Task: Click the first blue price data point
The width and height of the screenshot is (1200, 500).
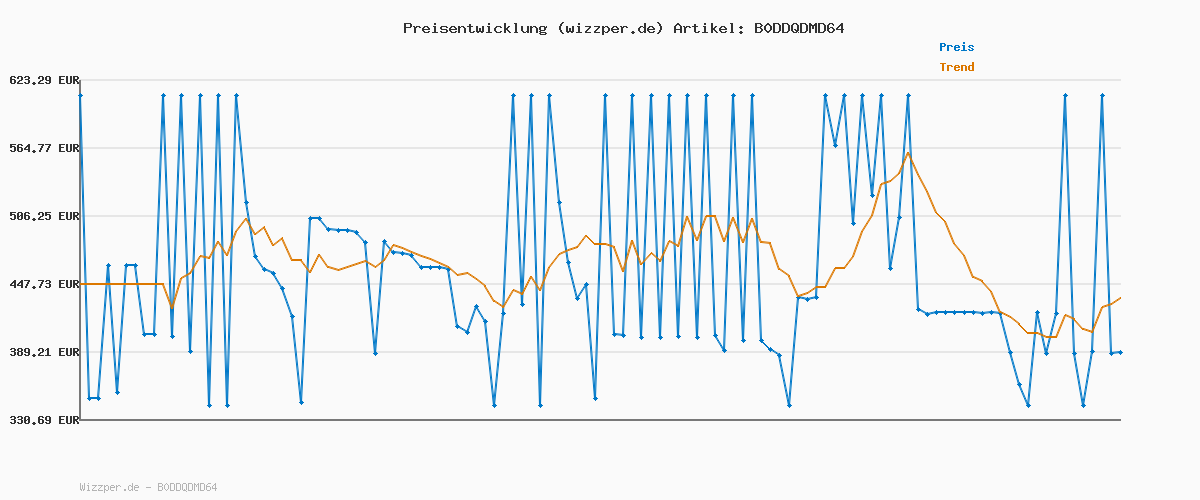Action: [x=80, y=95]
